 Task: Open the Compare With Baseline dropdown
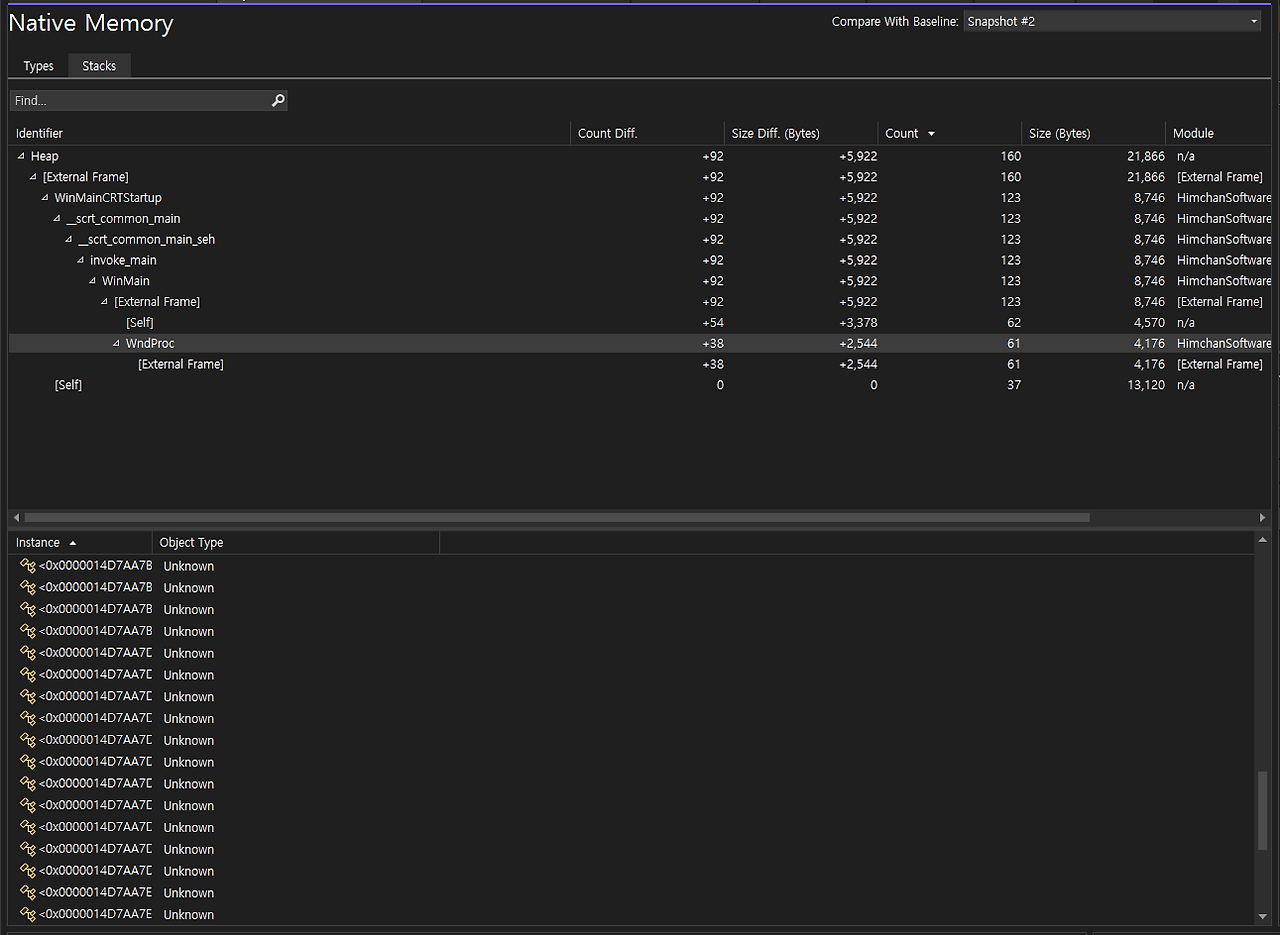point(1111,21)
